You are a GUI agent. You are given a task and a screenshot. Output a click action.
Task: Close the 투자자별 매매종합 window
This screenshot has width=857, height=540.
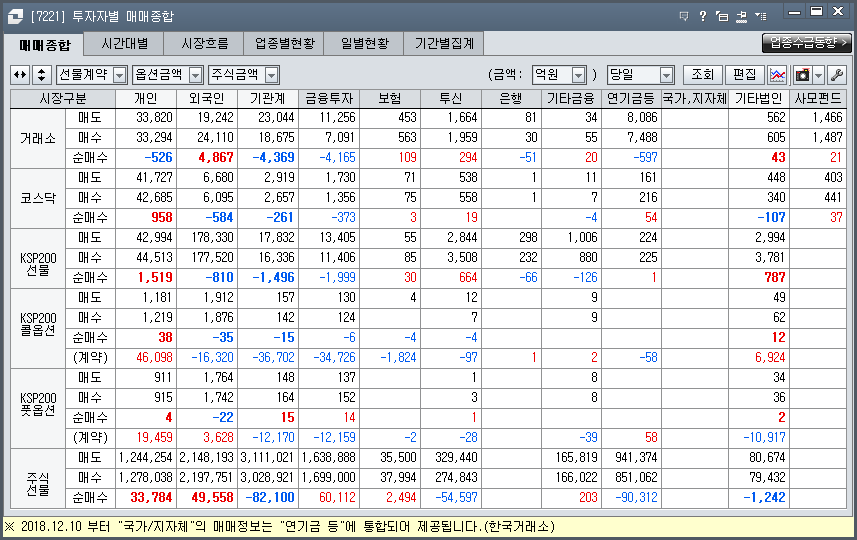pyautogui.click(x=838, y=11)
